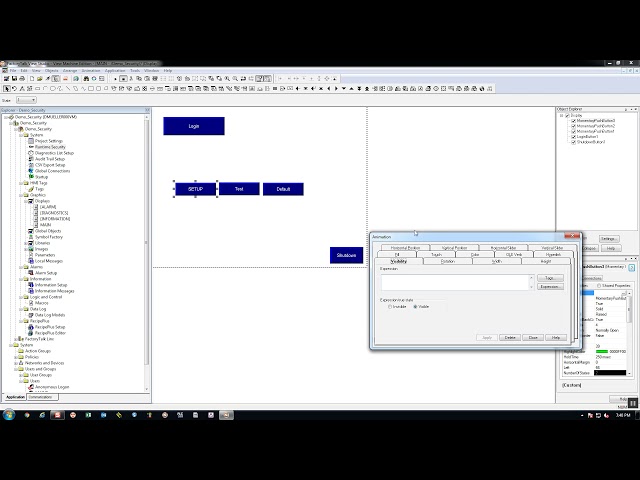Screen dimensions: 640x480
Task: Switch to the Touch tab
Action: click(436, 254)
